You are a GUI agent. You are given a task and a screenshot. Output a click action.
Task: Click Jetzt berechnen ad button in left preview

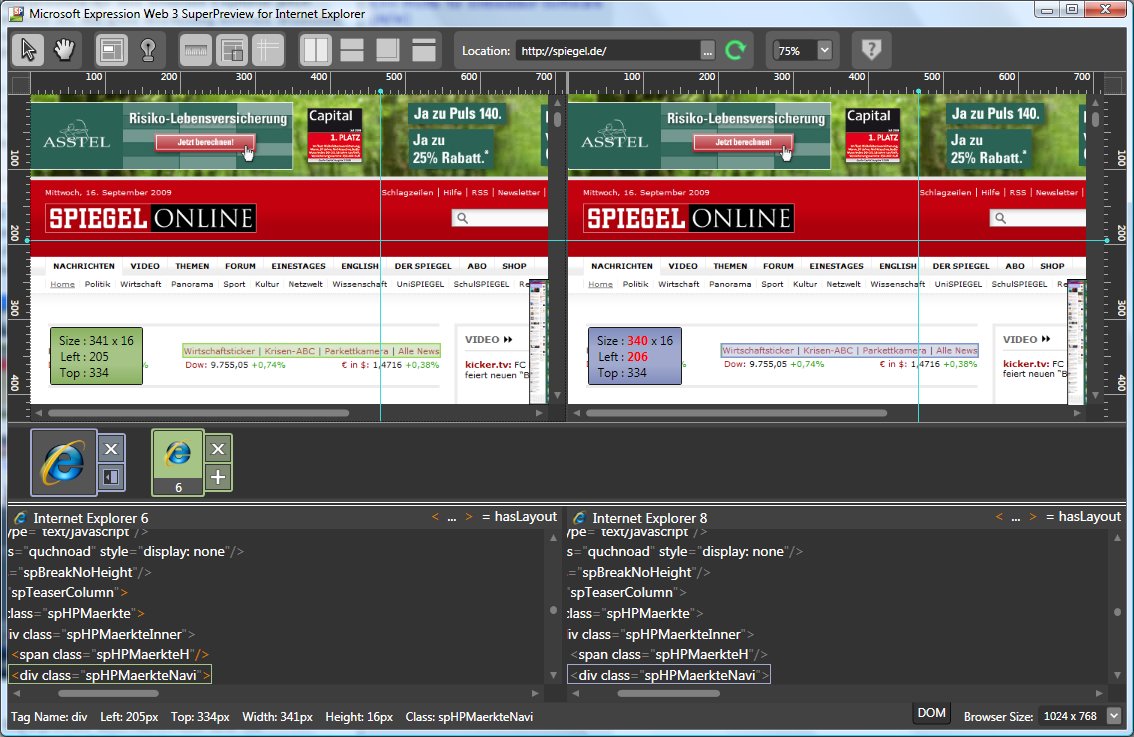205,142
